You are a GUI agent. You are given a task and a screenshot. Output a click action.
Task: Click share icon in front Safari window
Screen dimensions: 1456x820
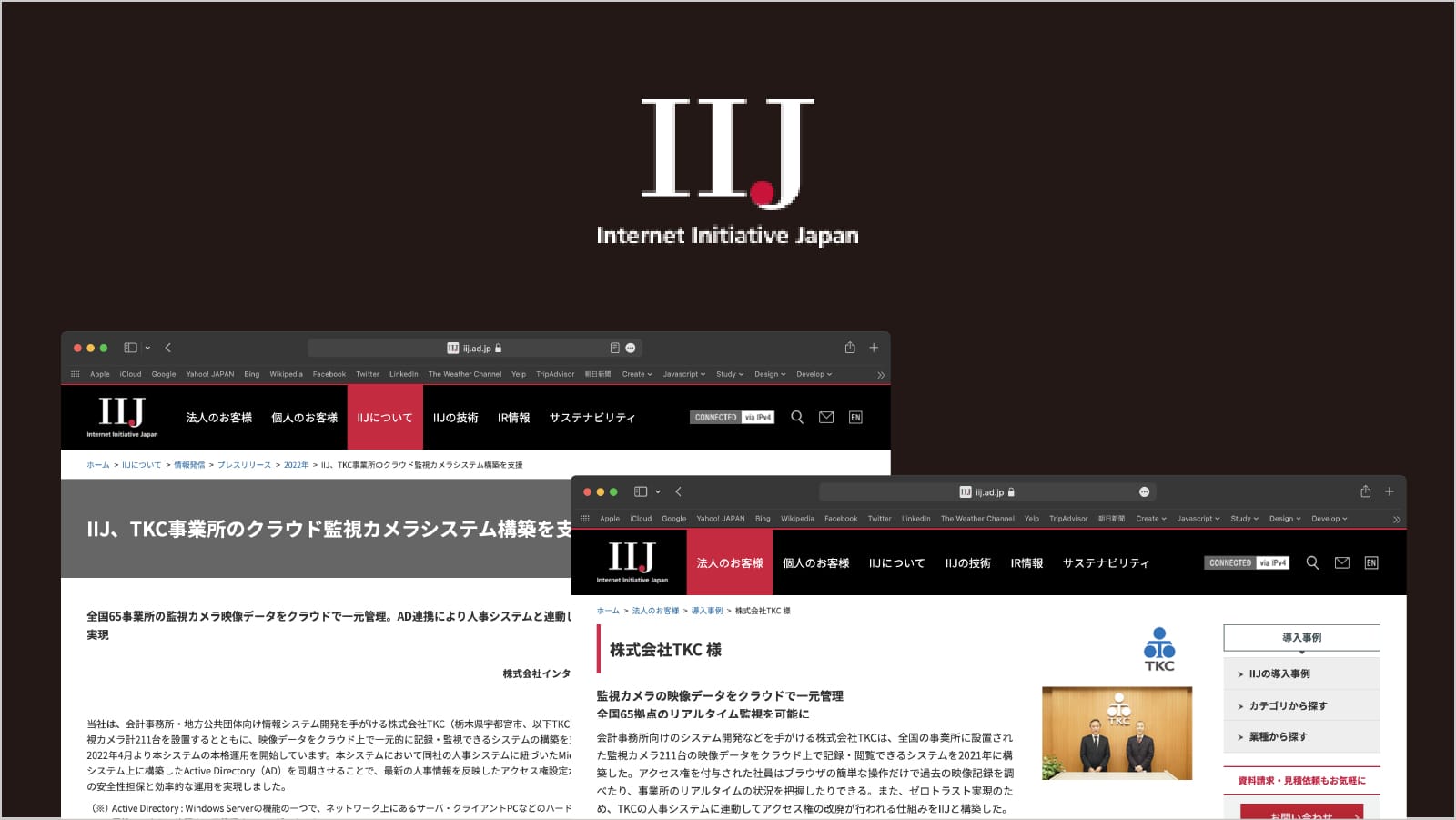(x=1365, y=491)
